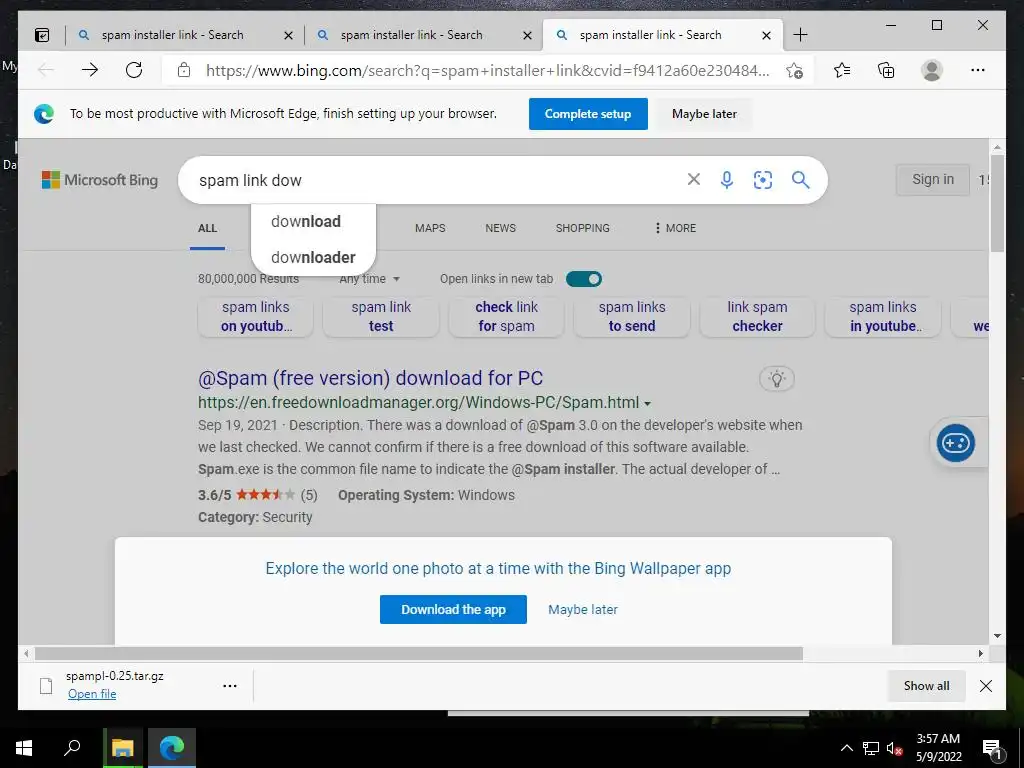Select 'link spam checker' suggestion
1024x768 pixels.
[757, 317]
